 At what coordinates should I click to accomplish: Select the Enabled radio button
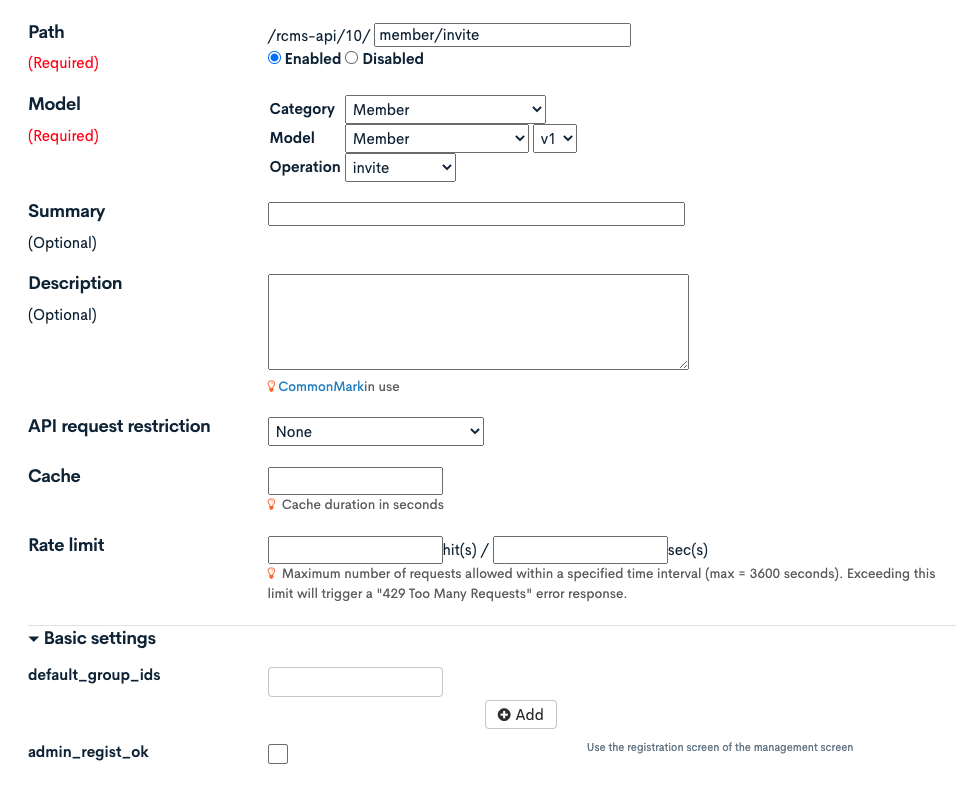pos(274,58)
